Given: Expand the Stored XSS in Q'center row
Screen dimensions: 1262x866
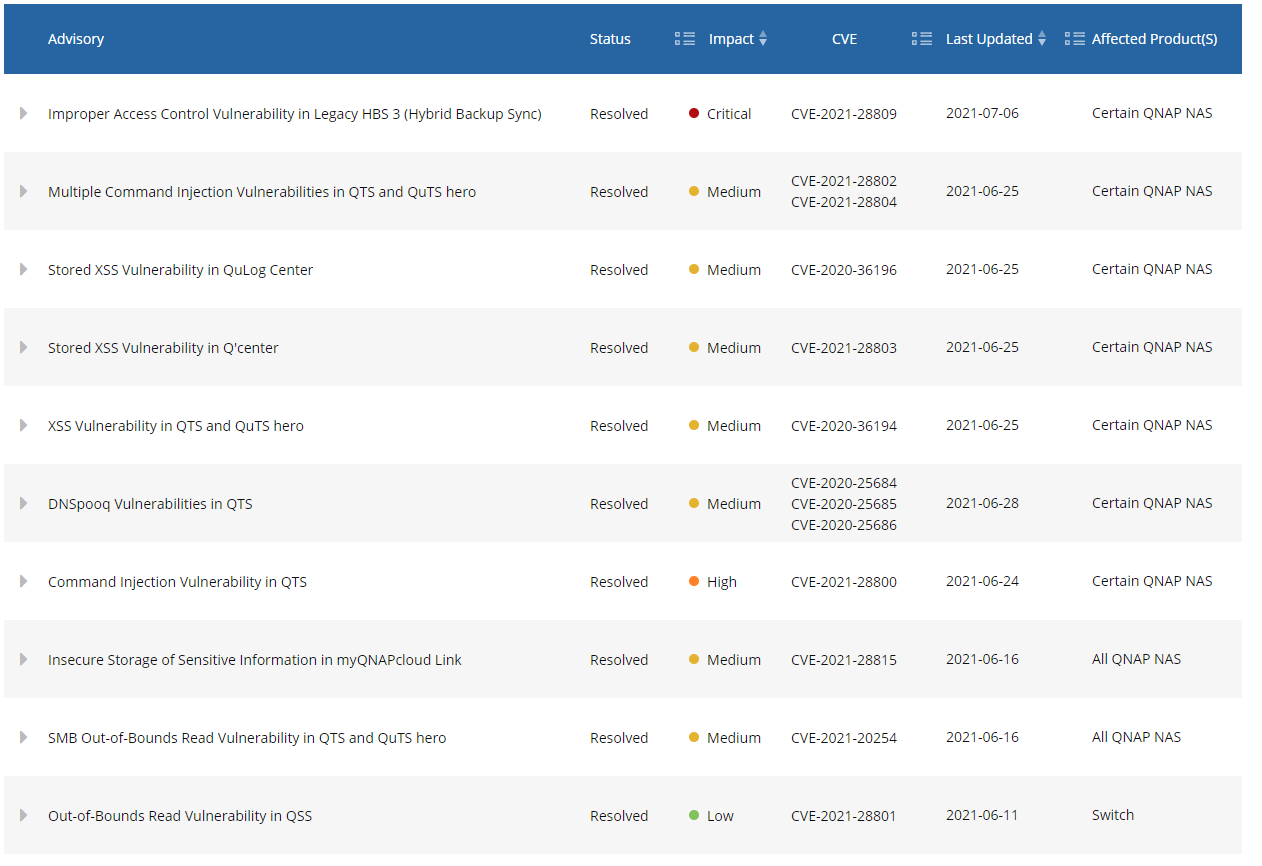Looking at the screenshot, I should (23, 347).
